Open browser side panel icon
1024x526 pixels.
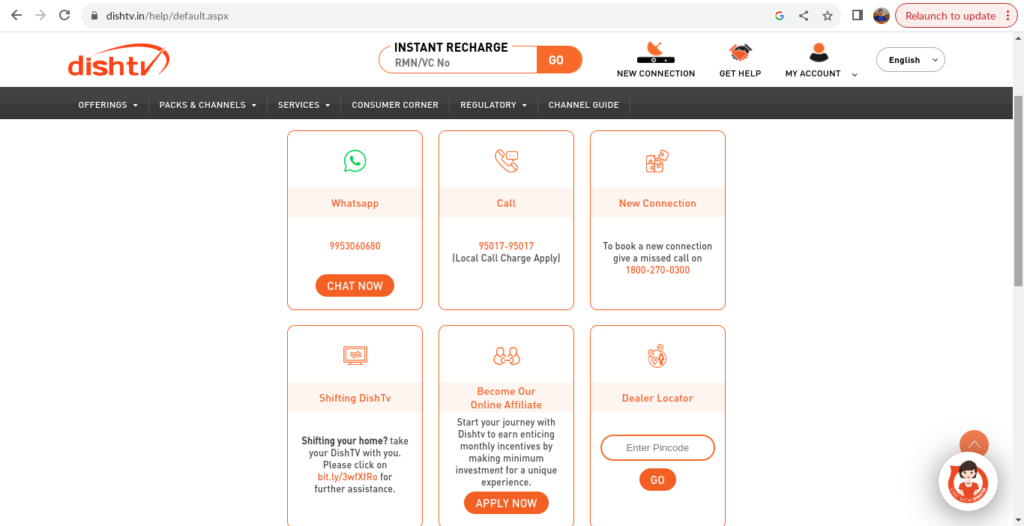[857, 16]
